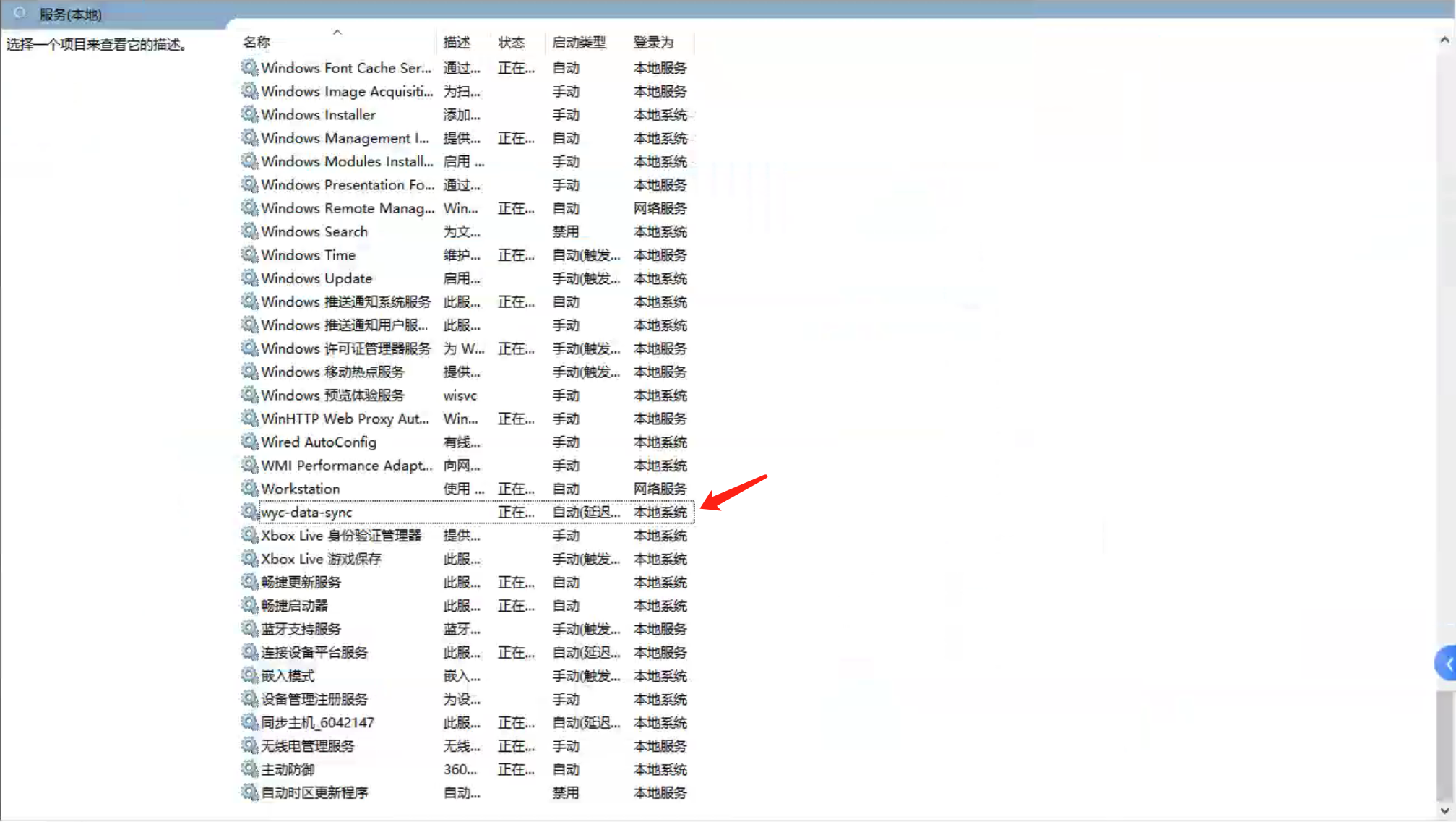This screenshot has width=1456, height=822.
Task: Click the gear icon beside Windows Search
Action: pyautogui.click(x=249, y=231)
